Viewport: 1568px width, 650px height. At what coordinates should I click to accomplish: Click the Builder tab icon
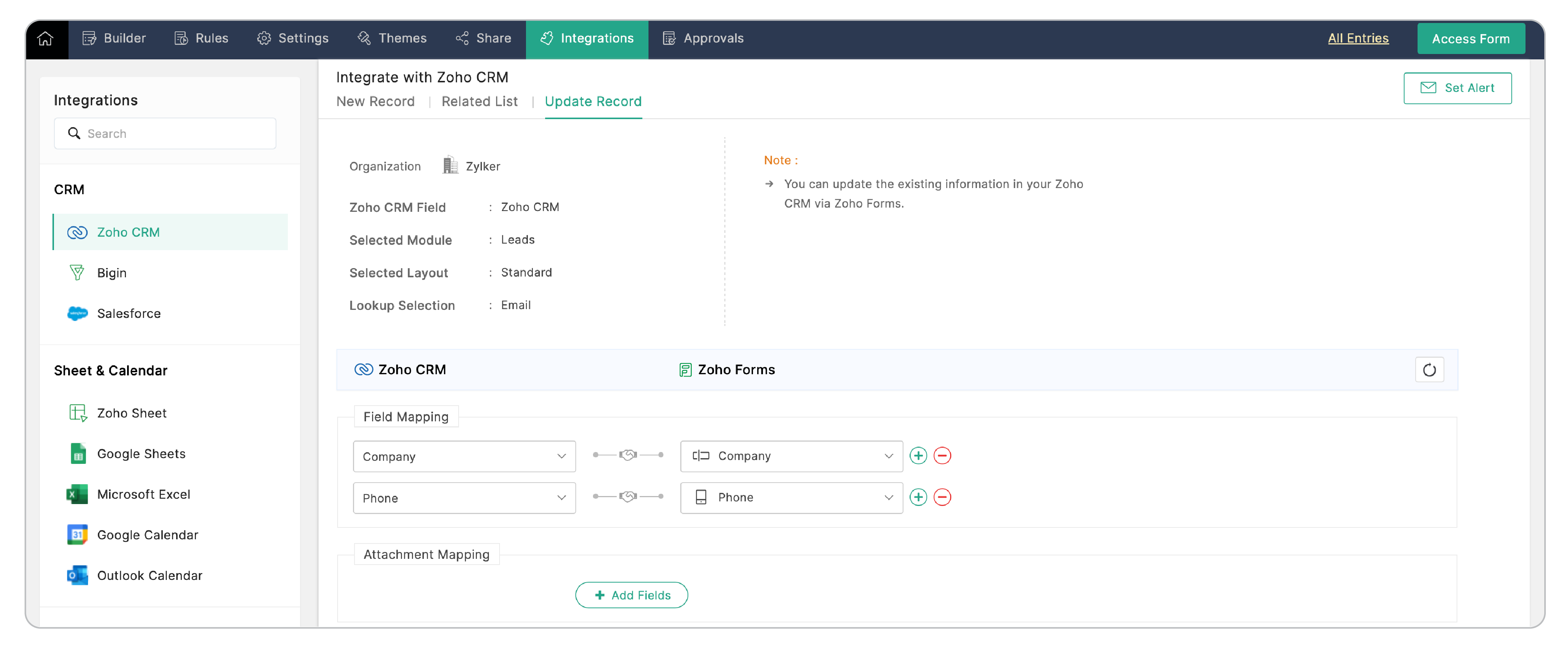tap(89, 38)
